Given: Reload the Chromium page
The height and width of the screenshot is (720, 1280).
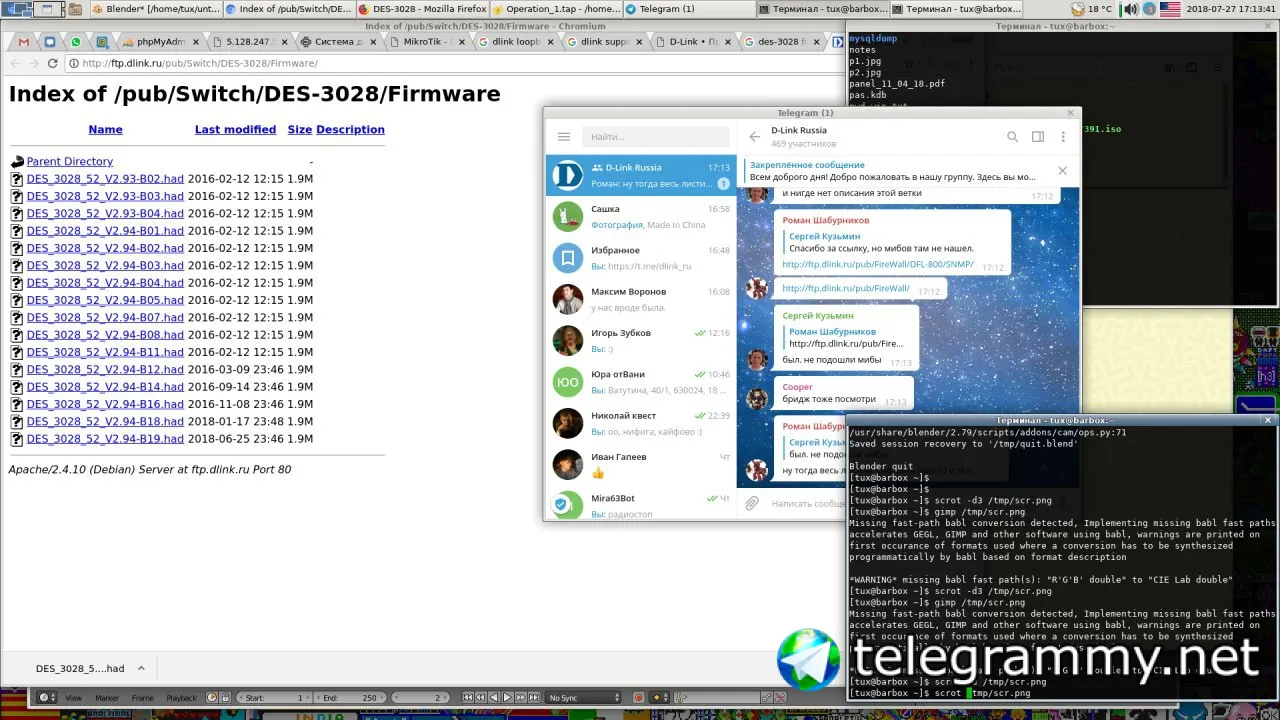Looking at the screenshot, I should point(54,63).
